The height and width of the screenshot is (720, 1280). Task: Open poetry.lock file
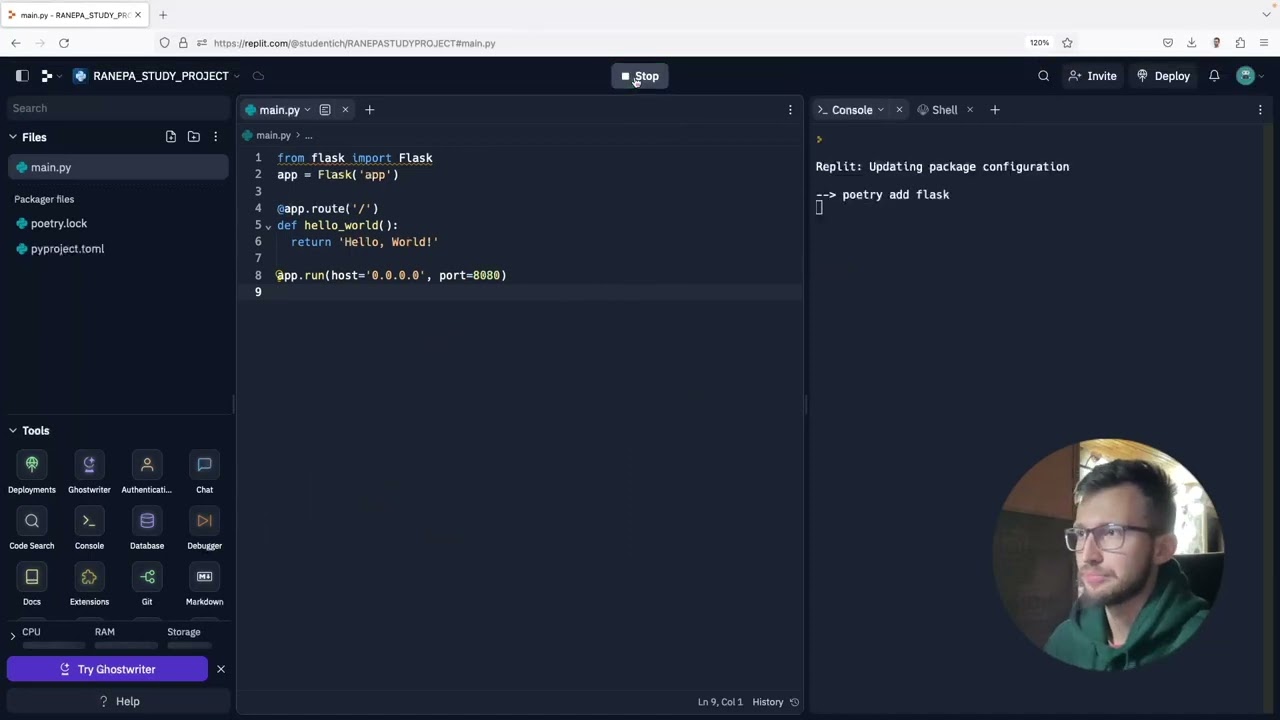pos(118,223)
